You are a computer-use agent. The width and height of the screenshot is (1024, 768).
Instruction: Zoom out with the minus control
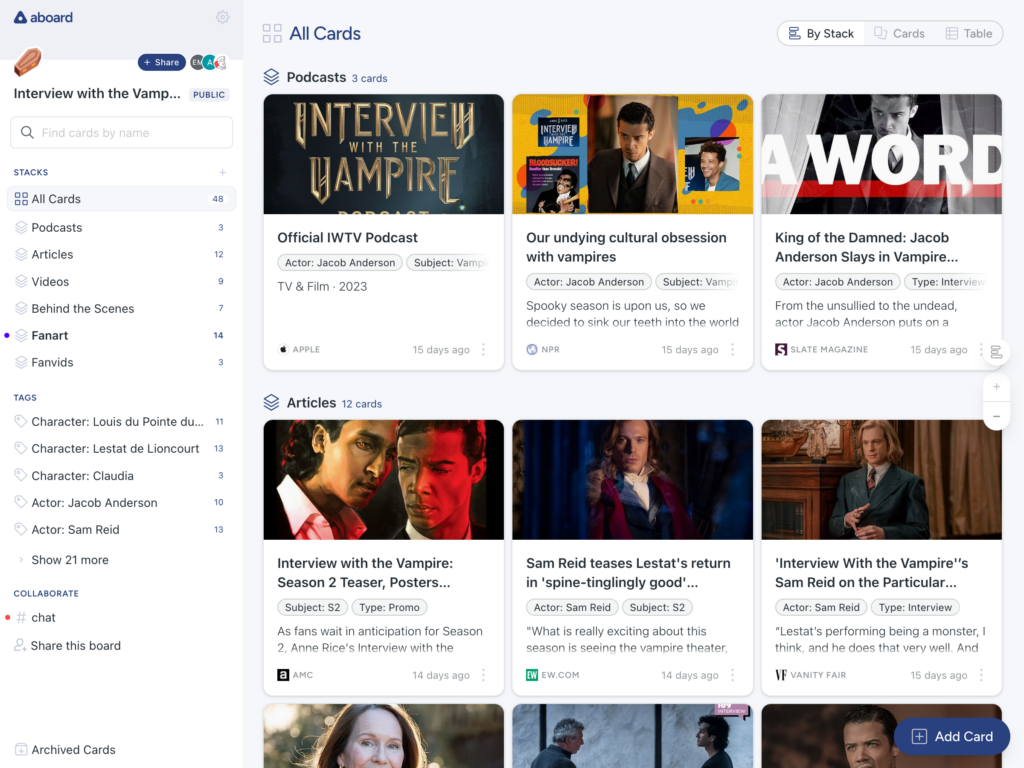tap(997, 416)
